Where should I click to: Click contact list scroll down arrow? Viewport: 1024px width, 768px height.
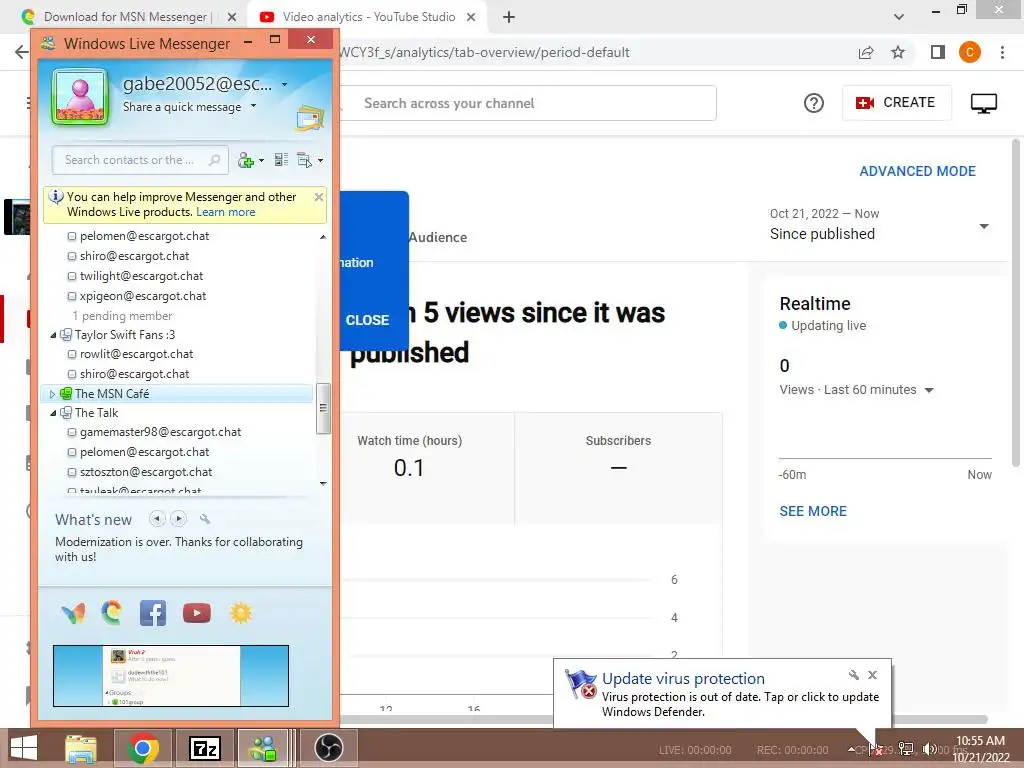pos(323,483)
